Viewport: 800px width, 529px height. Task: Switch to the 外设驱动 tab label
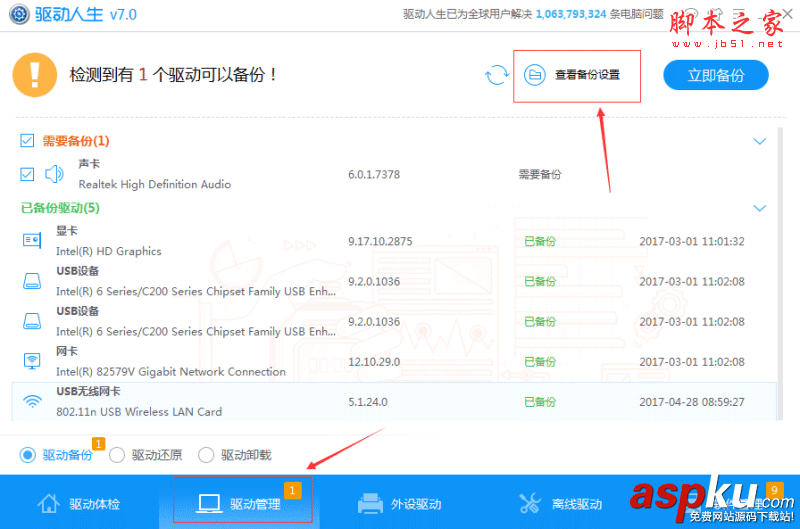click(416, 504)
